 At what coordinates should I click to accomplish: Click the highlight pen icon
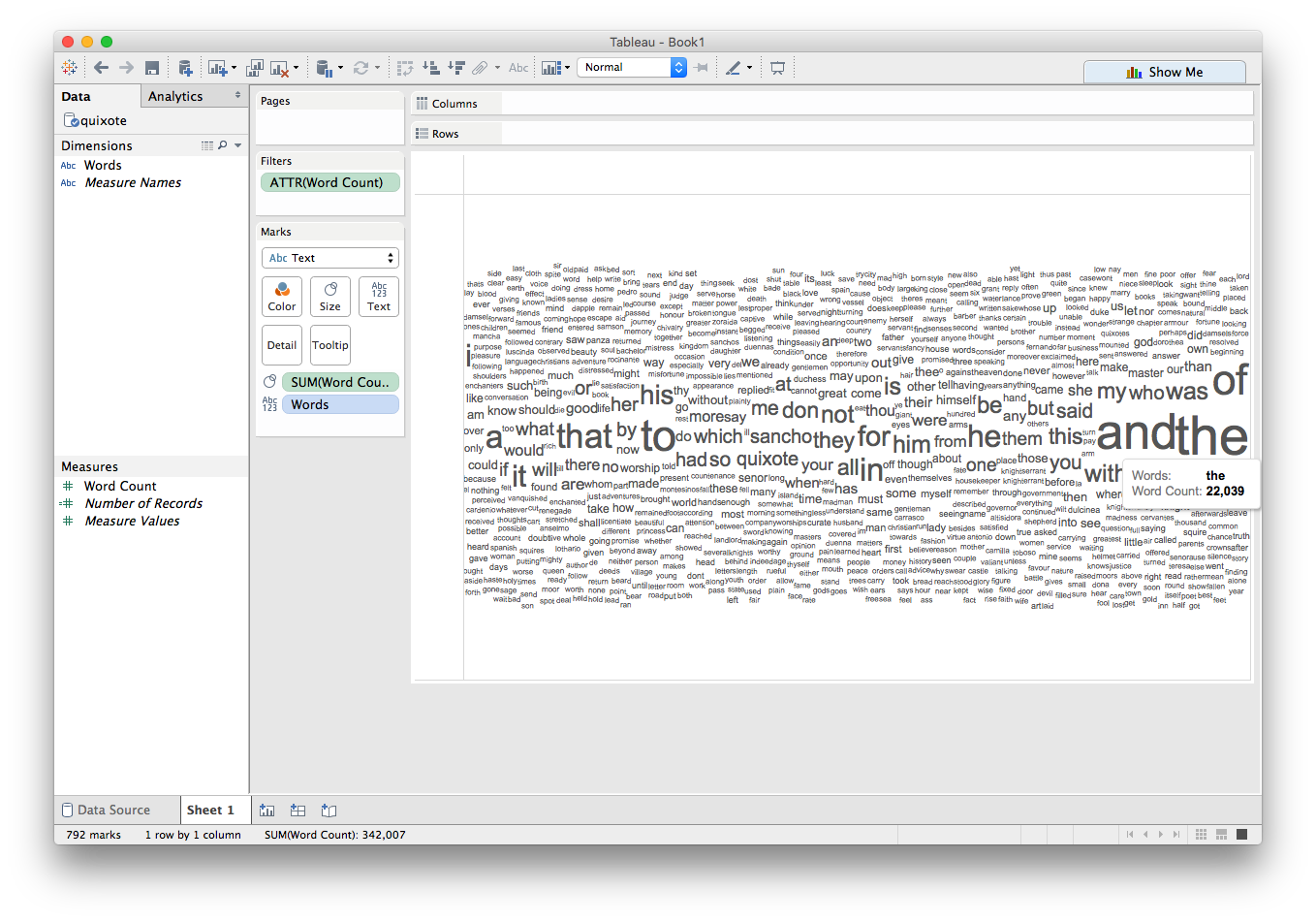point(734,68)
